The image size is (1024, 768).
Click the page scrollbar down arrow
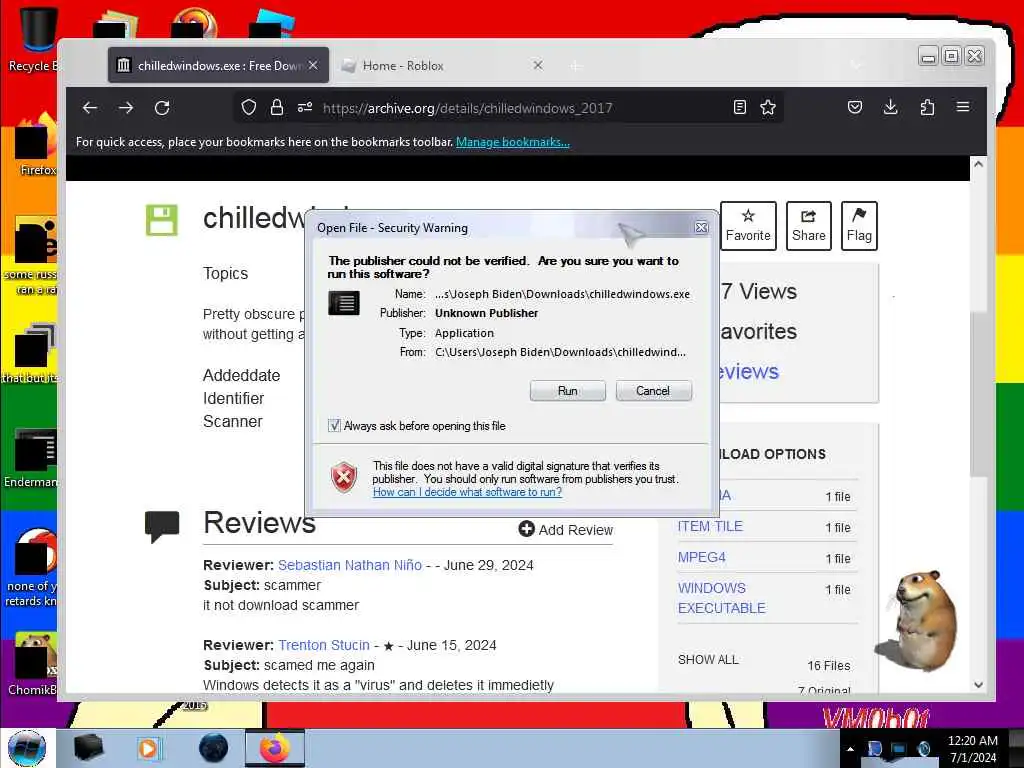[x=978, y=685]
